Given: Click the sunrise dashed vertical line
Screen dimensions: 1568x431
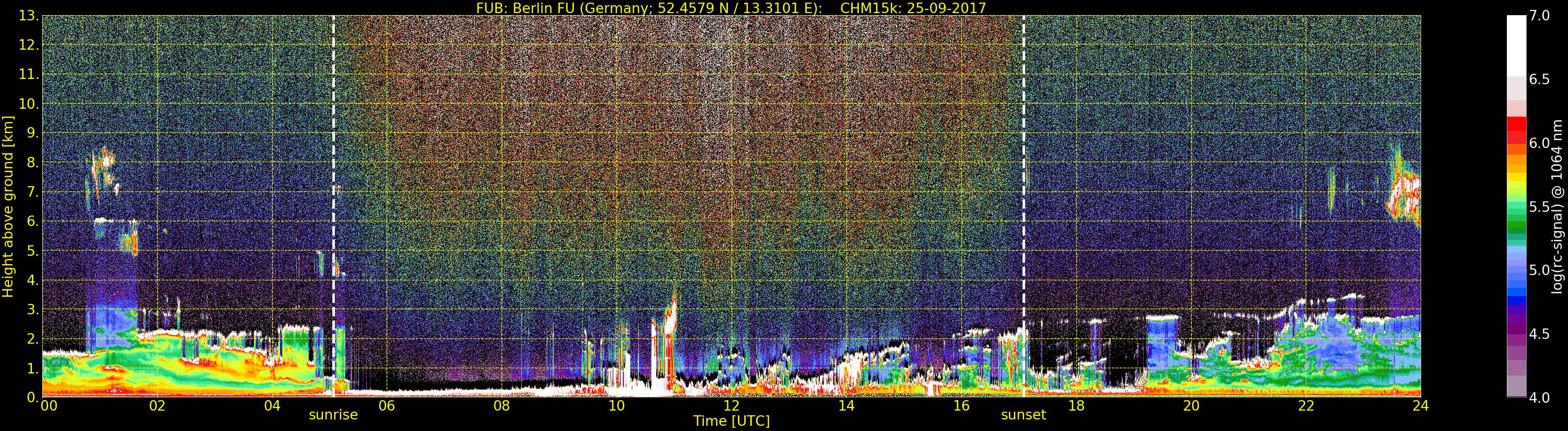Looking at the screenshot, I should (333, 206).
